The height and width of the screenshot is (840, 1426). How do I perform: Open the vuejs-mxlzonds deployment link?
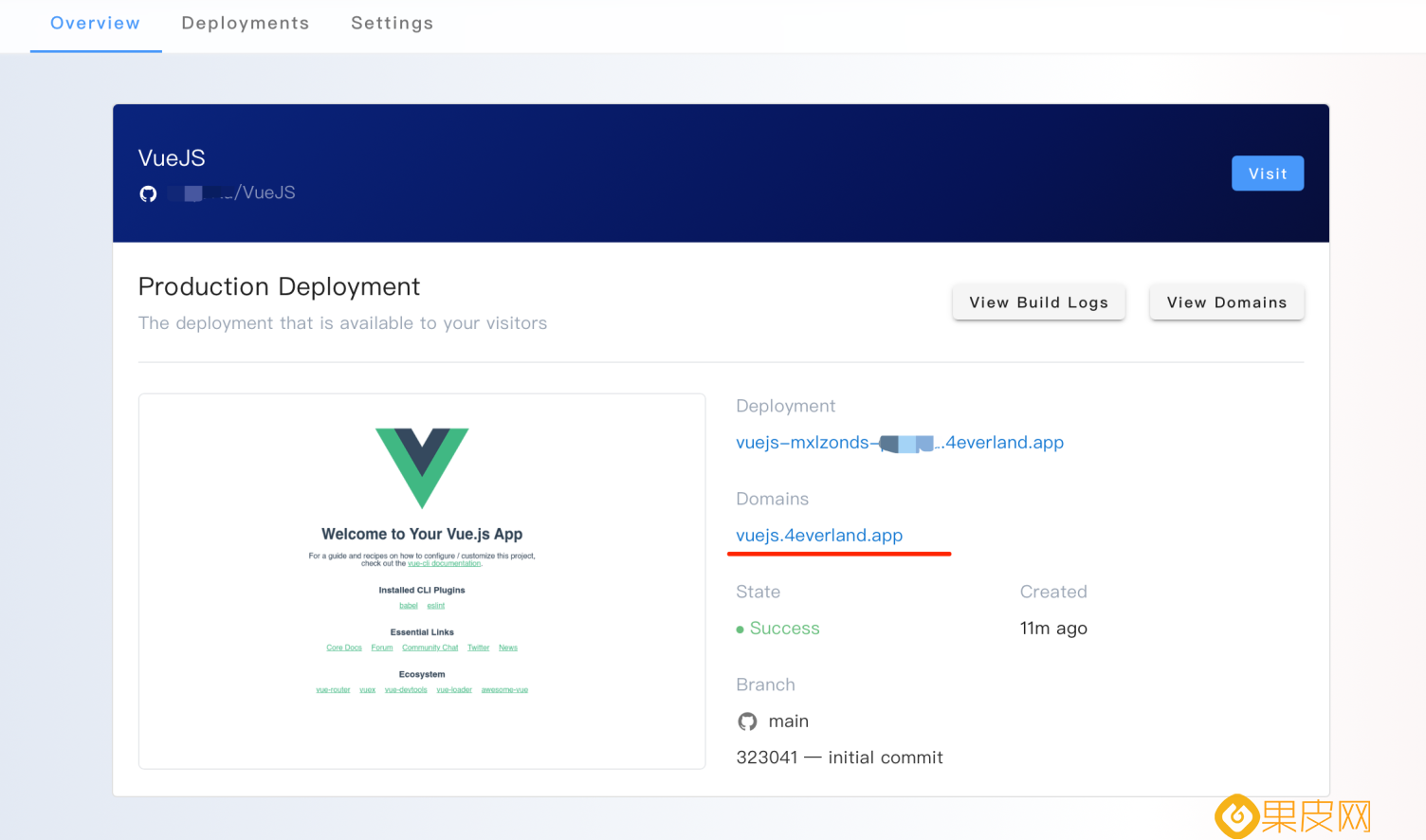click(900, 443)
